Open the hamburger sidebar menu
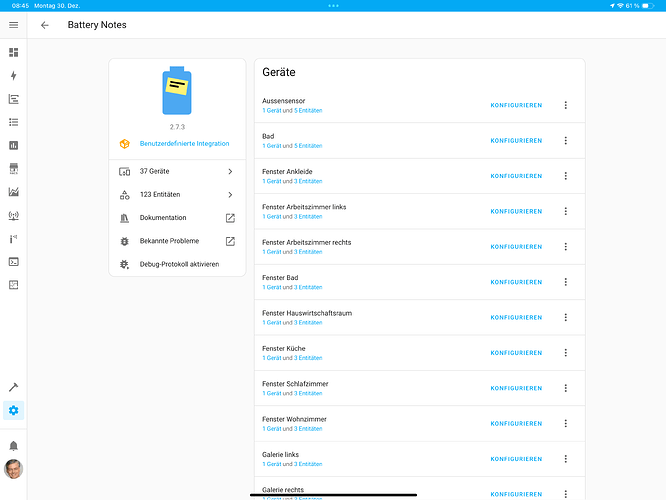666x500 pixels. [14, 25]
